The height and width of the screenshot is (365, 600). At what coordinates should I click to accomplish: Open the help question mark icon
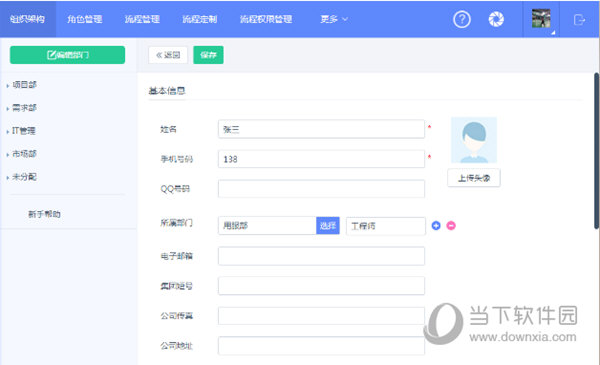coord(461,19)
